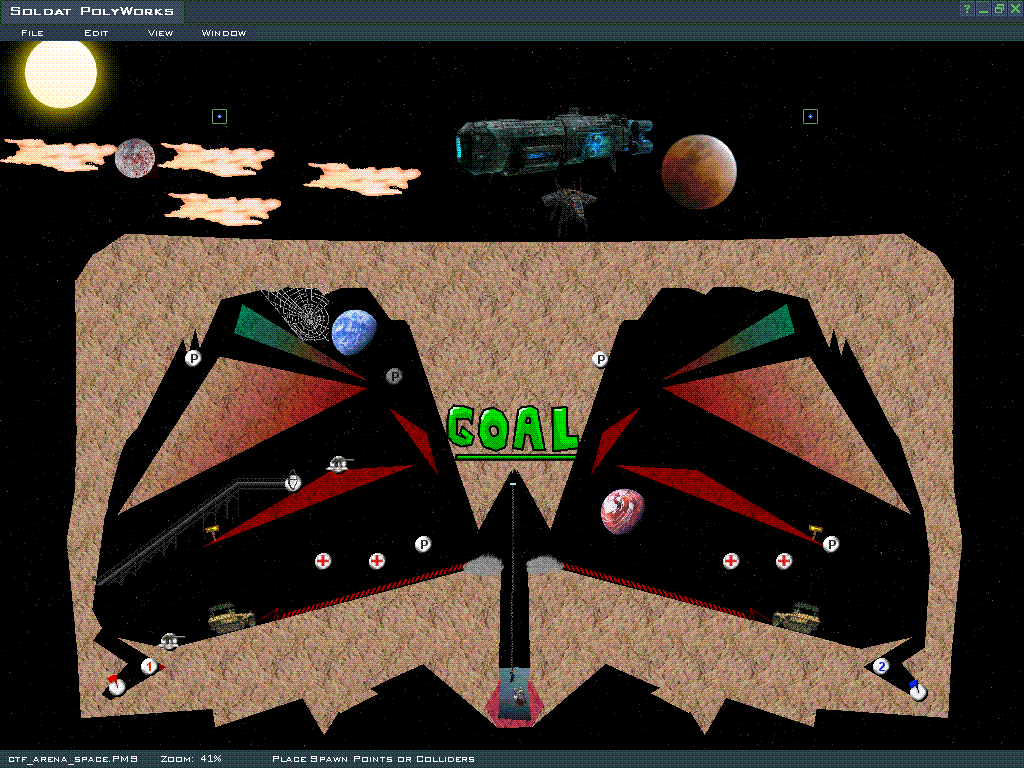Select the red flag spawn point

coord(116,686)
